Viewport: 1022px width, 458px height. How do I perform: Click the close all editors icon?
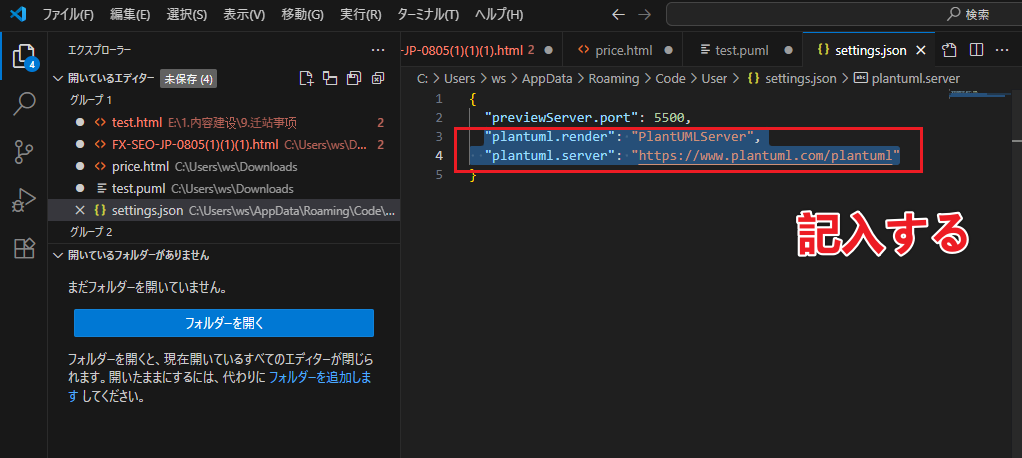(377, 79)
